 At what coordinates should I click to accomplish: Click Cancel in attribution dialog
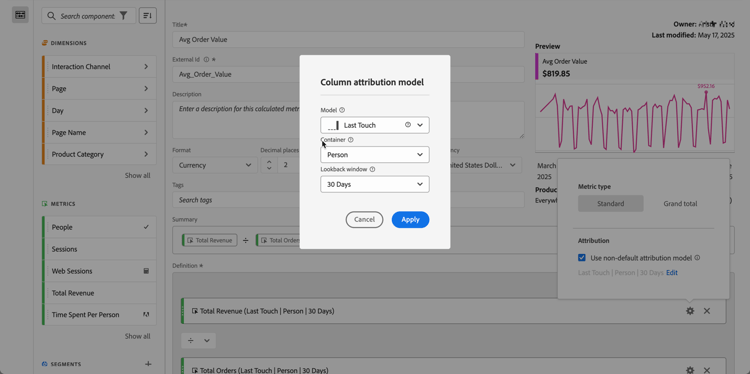pyautogui.click(x=364, y=220)
